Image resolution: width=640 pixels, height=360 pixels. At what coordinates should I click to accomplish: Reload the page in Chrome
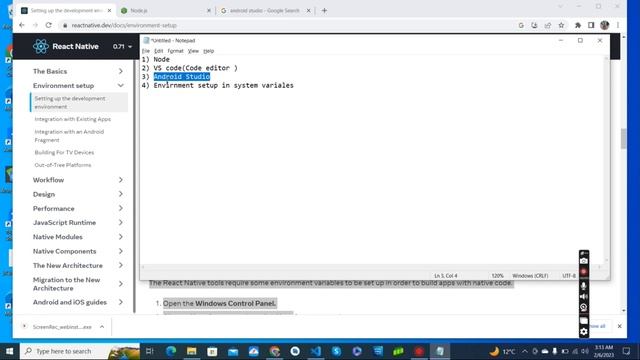pyautogui.click(x=49, y=25)
